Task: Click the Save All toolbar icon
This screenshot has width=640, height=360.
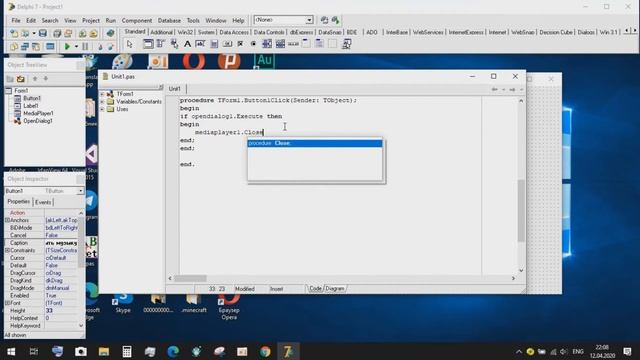Action: [x=57, y=33]
